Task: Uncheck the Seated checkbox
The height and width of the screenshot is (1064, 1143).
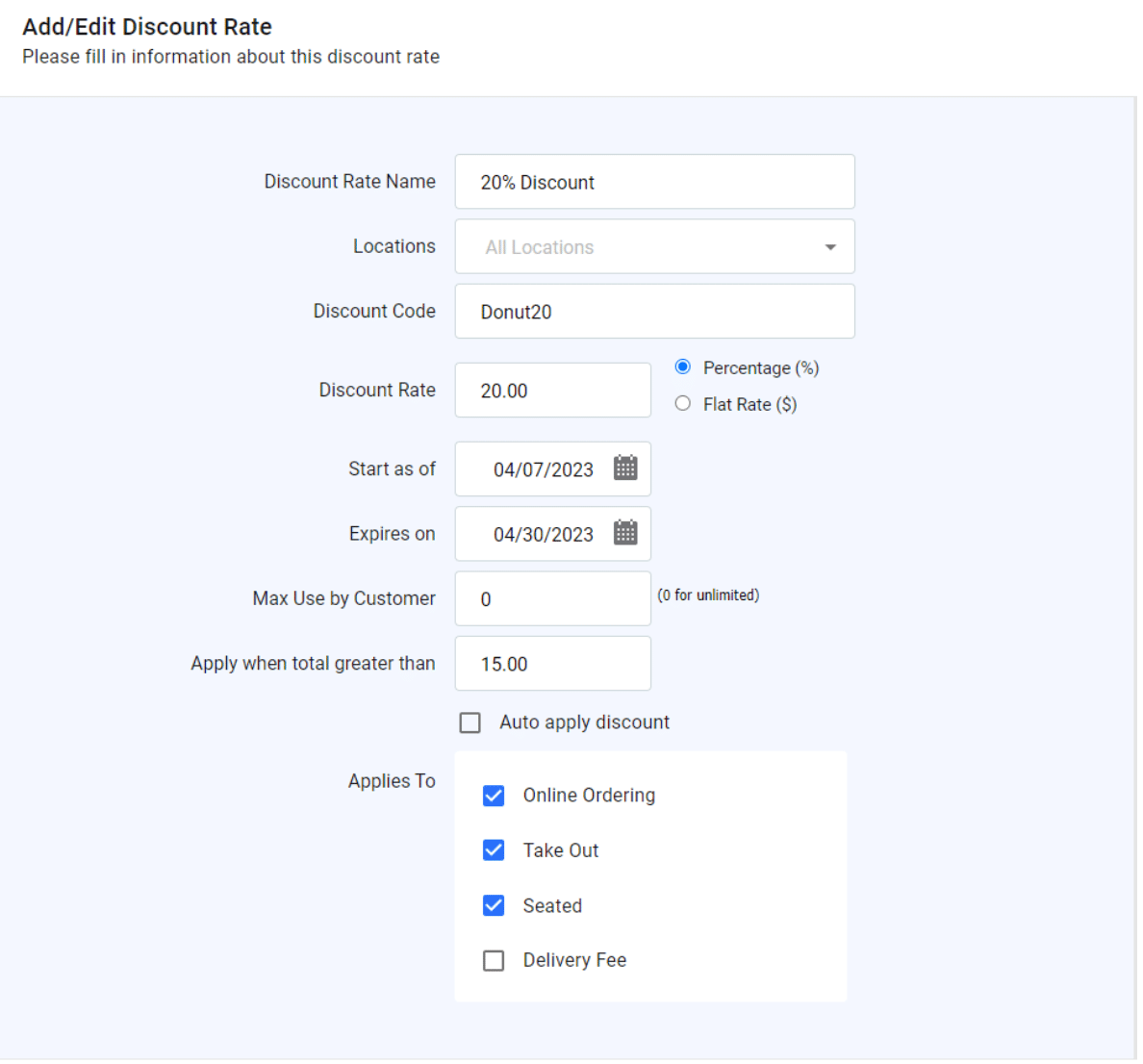Action: click(494, 906)
